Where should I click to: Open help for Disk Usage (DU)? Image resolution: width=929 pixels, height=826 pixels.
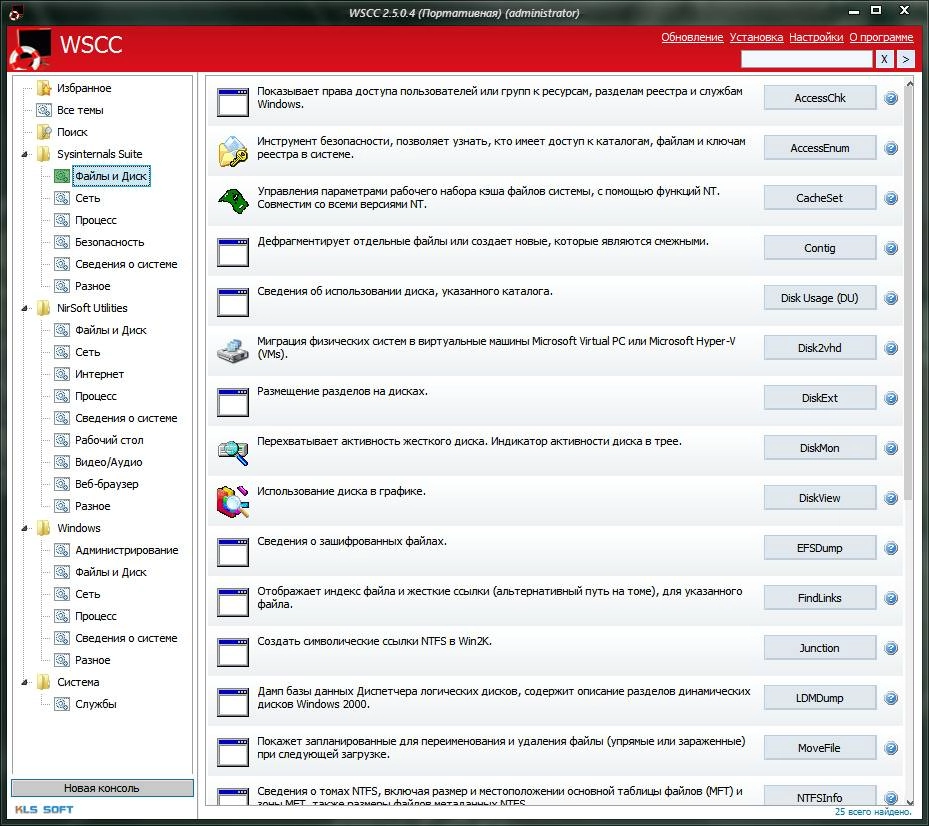(x=890, y=298)
